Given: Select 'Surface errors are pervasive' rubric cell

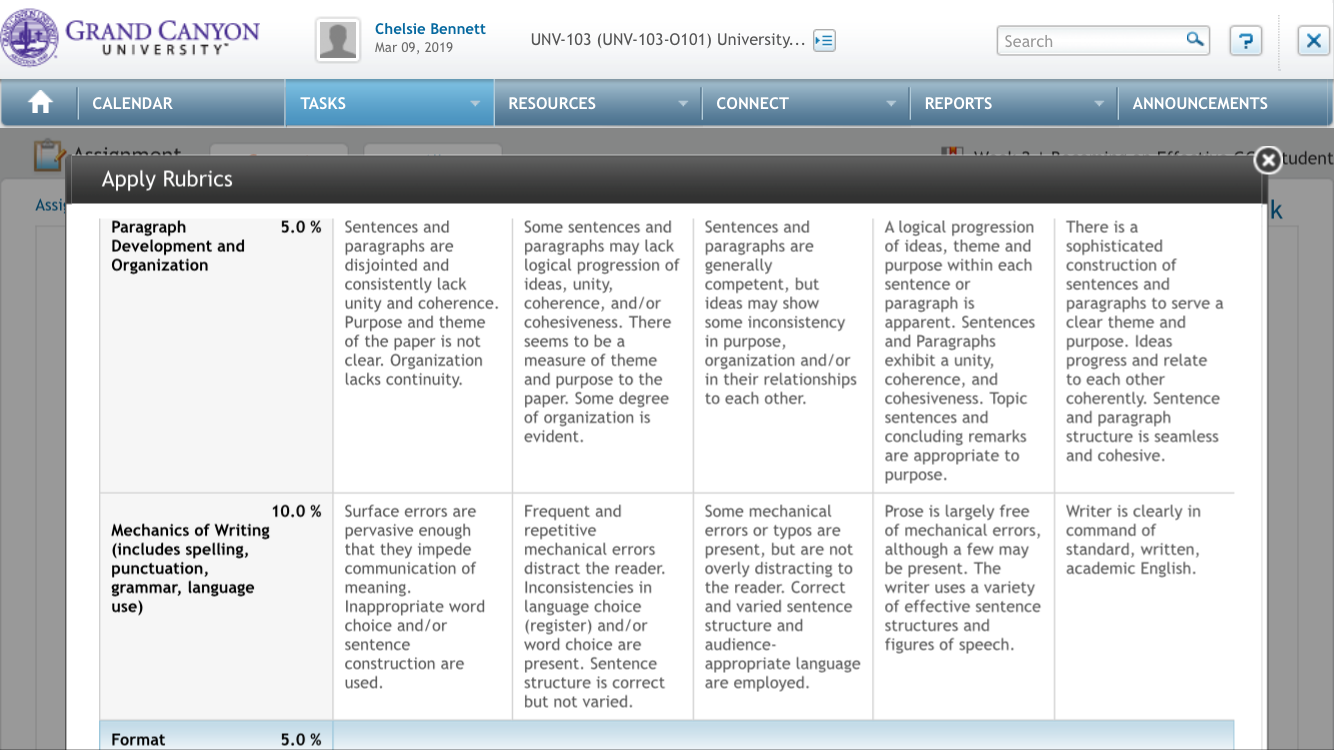Looking at the screenshot, I should coord(423,606).
